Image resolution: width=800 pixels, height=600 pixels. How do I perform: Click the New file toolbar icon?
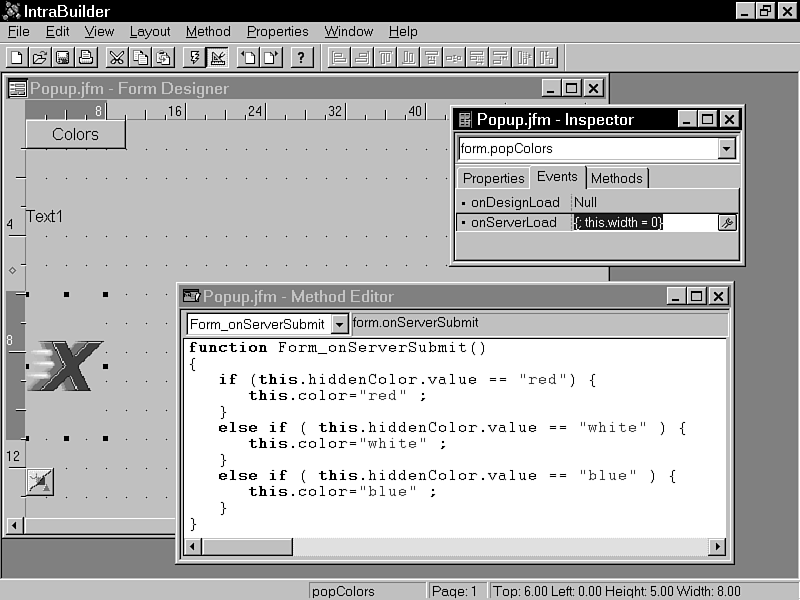click(x=17, y=57)
